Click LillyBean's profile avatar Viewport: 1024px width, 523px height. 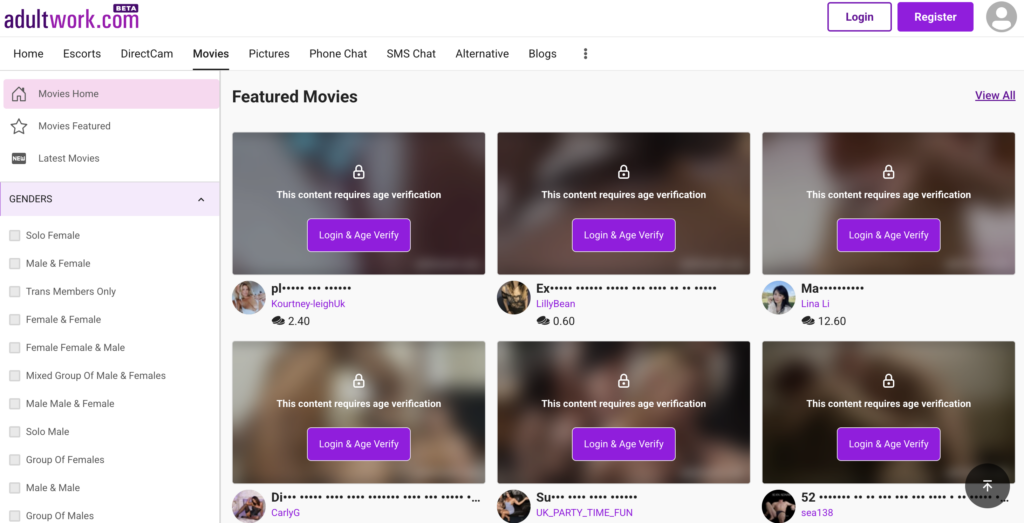coord(513,298)
